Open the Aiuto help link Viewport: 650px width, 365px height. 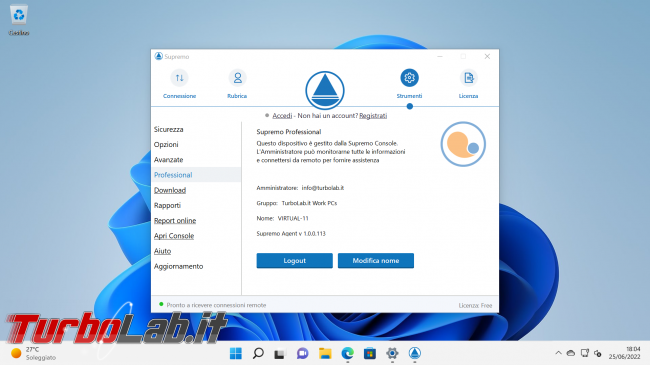(x=162, y=251)
